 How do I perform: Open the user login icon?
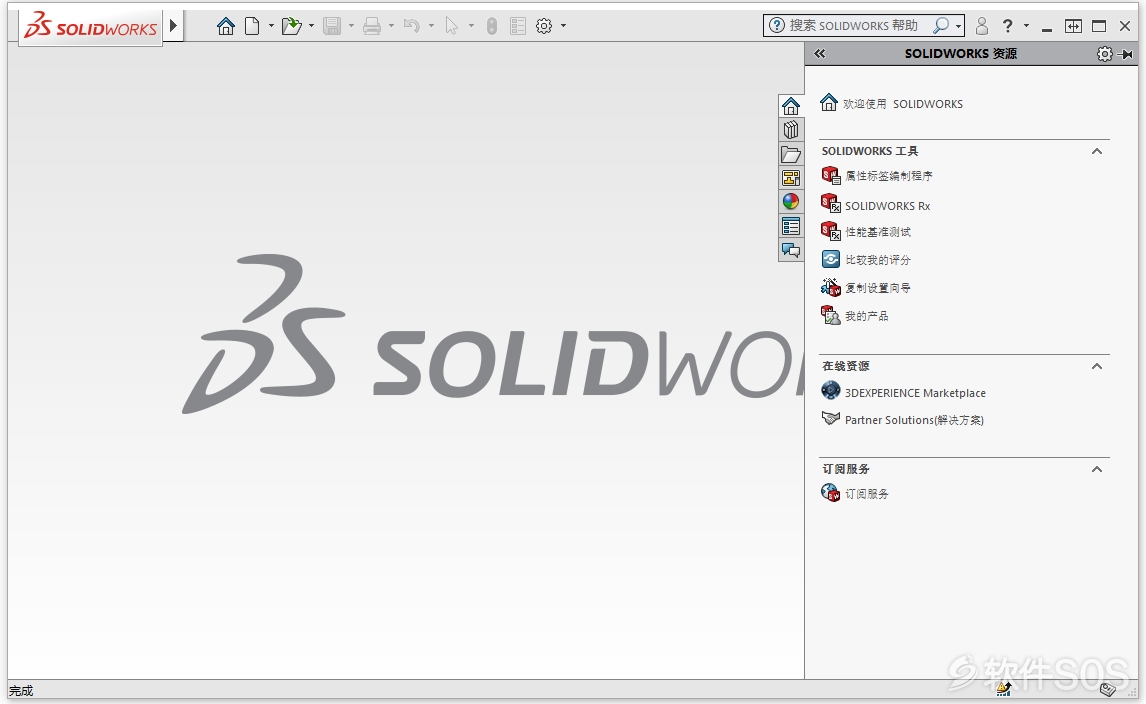[x=982, y=26]
